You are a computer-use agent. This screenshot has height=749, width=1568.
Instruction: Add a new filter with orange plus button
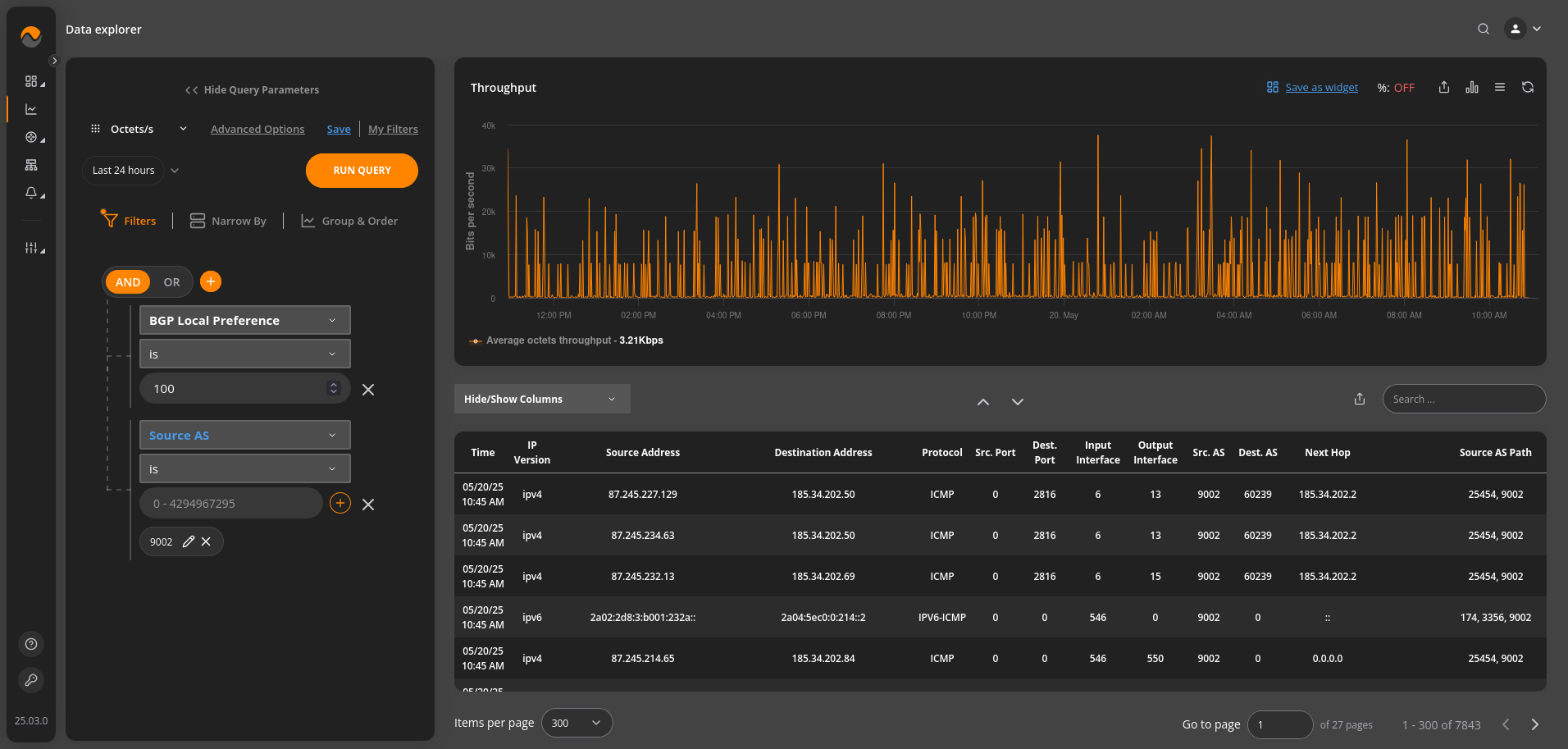tap(211, 281)
